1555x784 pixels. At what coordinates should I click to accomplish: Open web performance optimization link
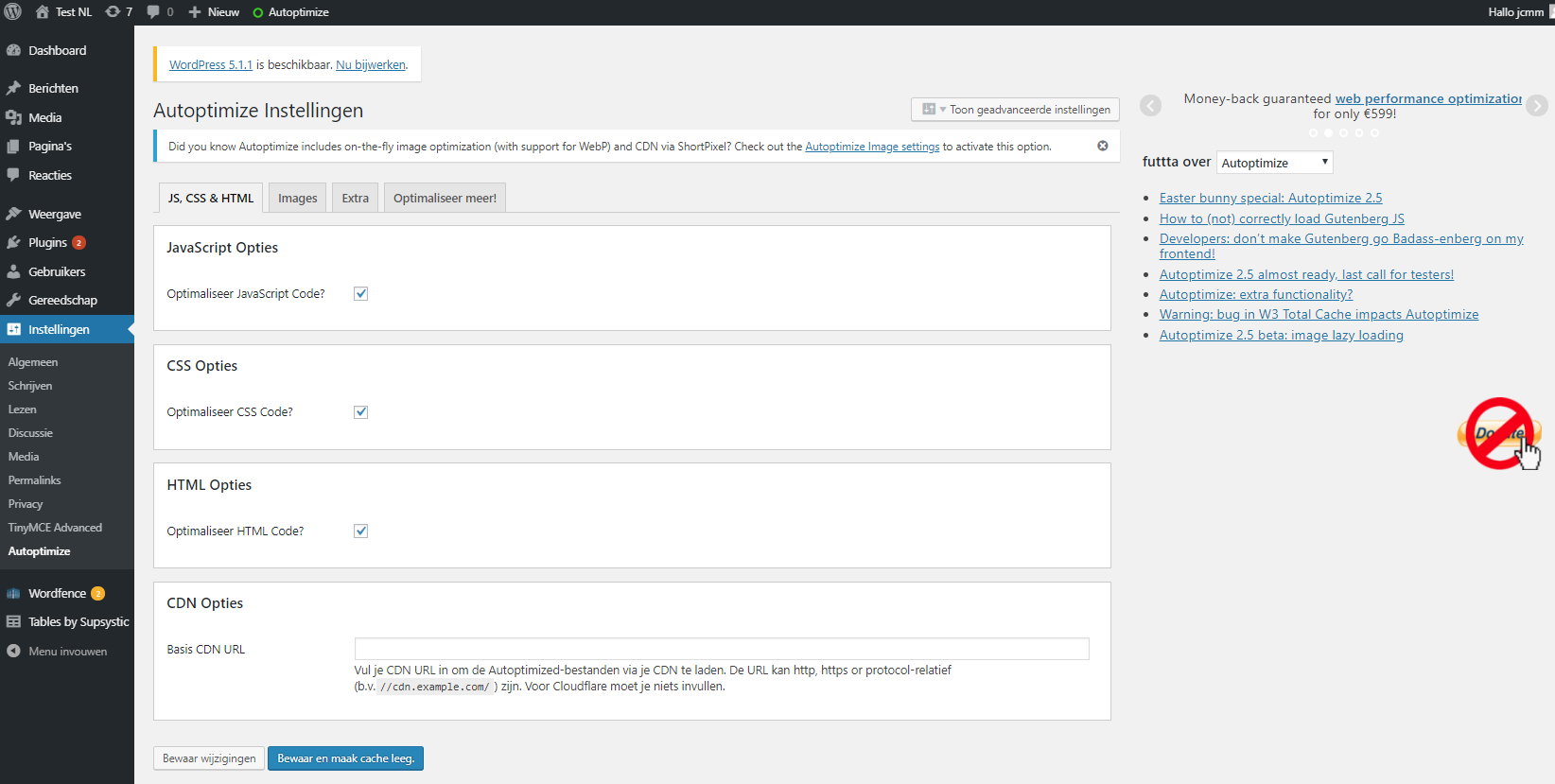tap(1428, 98)
